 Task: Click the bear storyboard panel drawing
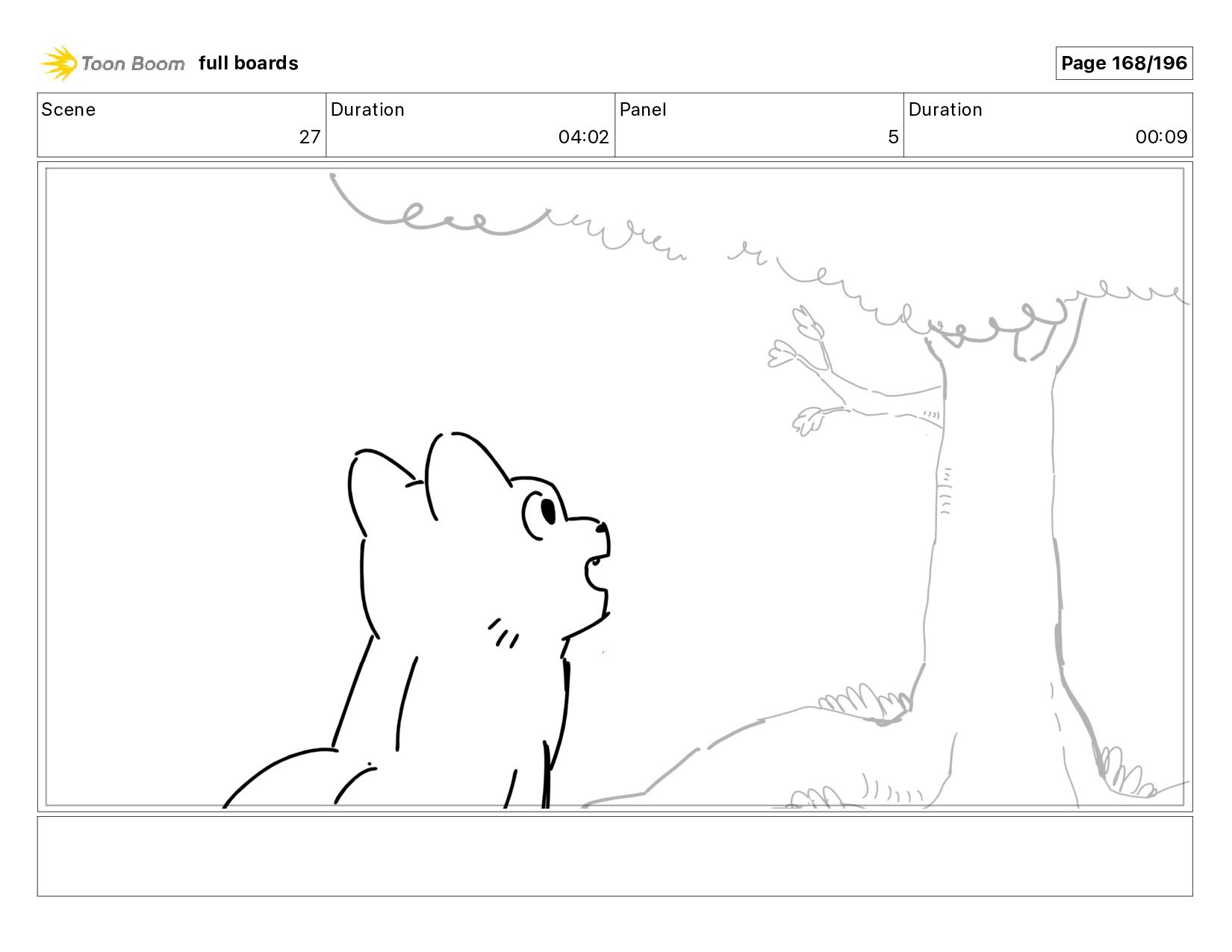[615, 487]
